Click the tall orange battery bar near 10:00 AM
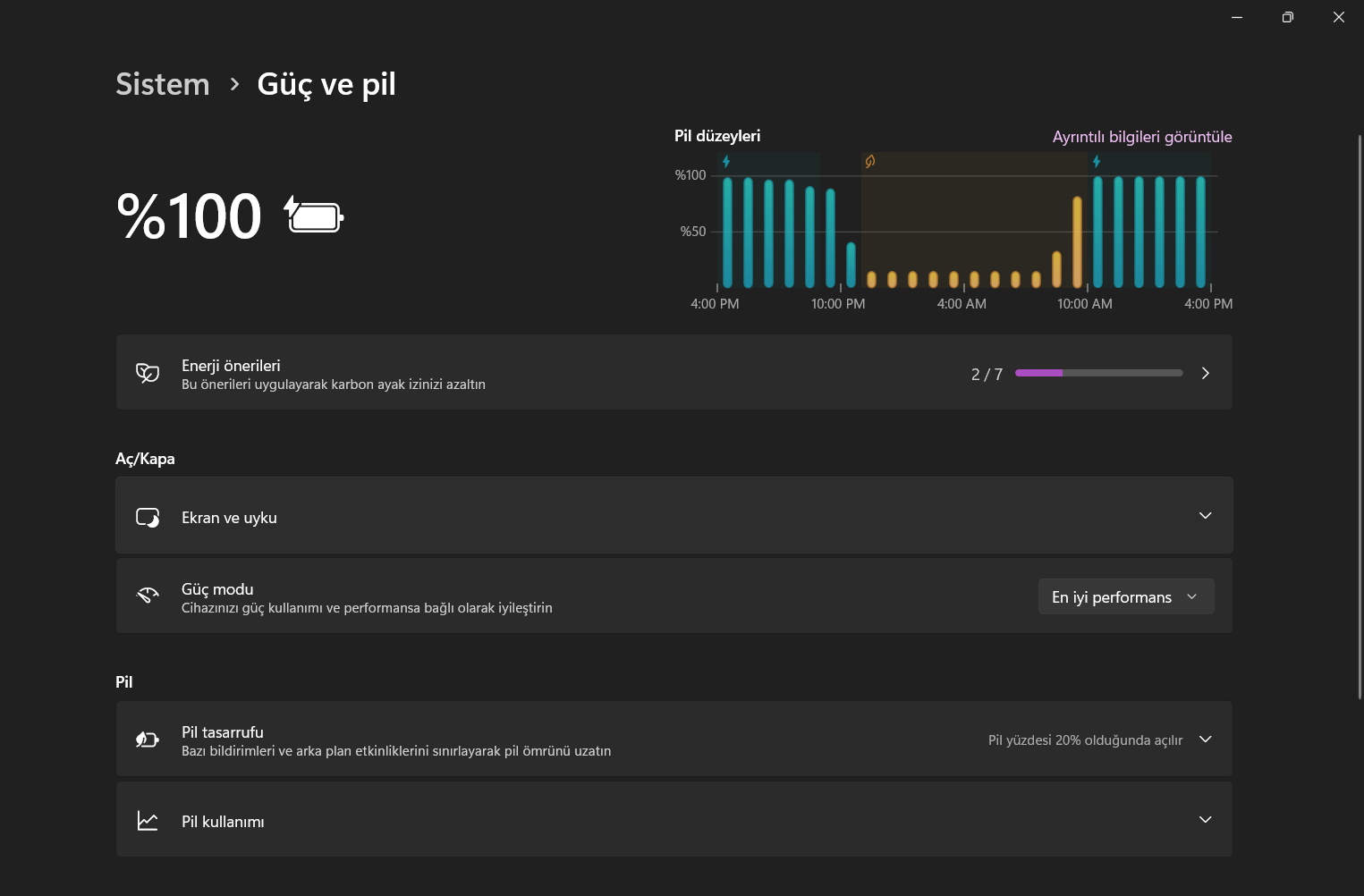Viewport: 1364px width, 896px height. point(1077,241)
